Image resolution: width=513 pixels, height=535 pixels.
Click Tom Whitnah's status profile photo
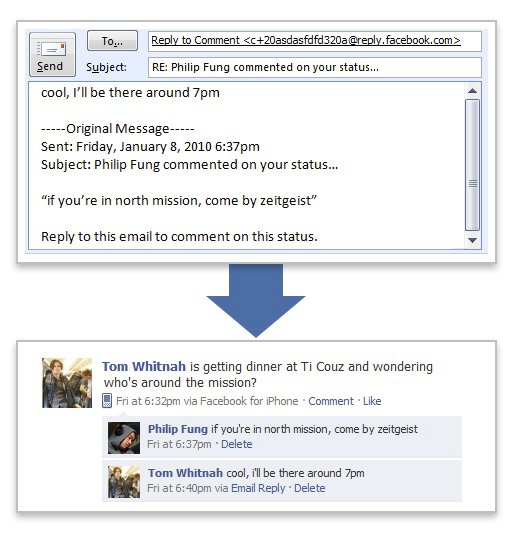click(67, 383)
